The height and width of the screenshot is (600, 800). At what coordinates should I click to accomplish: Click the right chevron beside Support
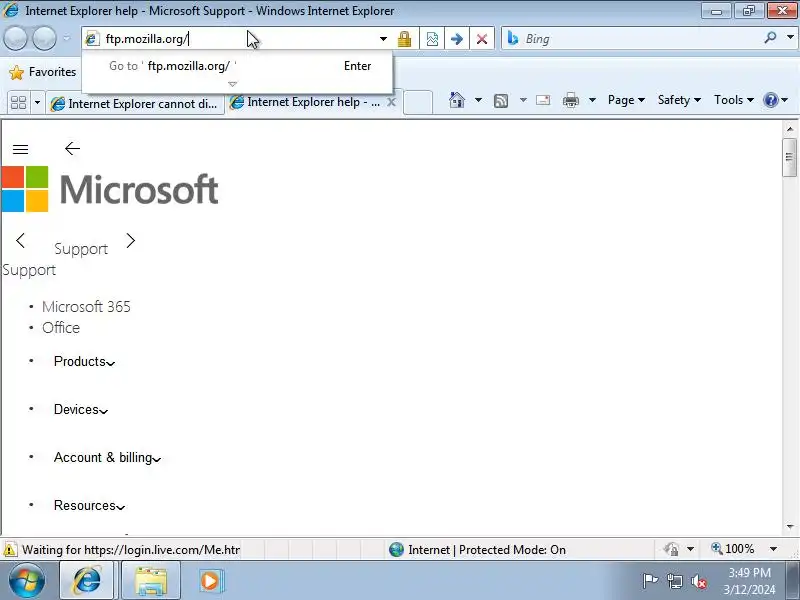pos(131,240)
